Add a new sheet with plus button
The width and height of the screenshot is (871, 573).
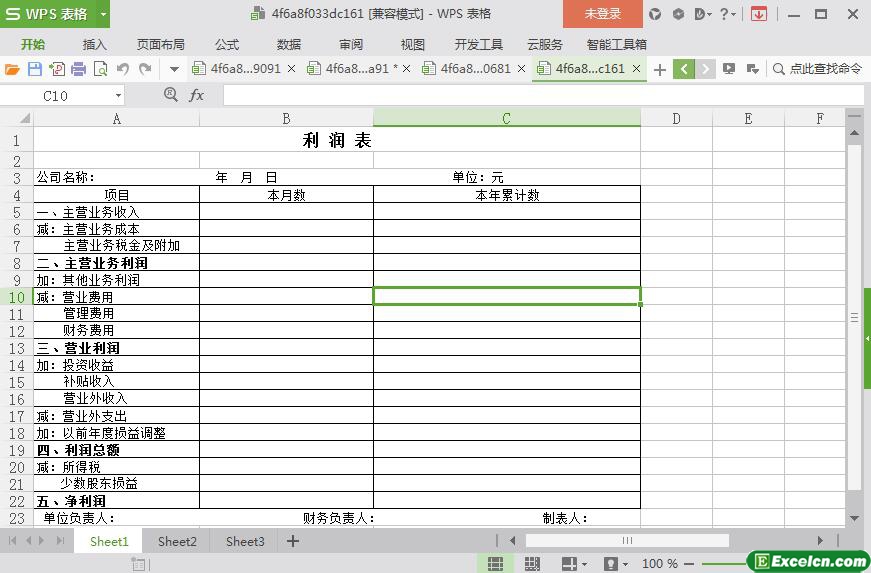pyautogui.click(x=293, y=541)
